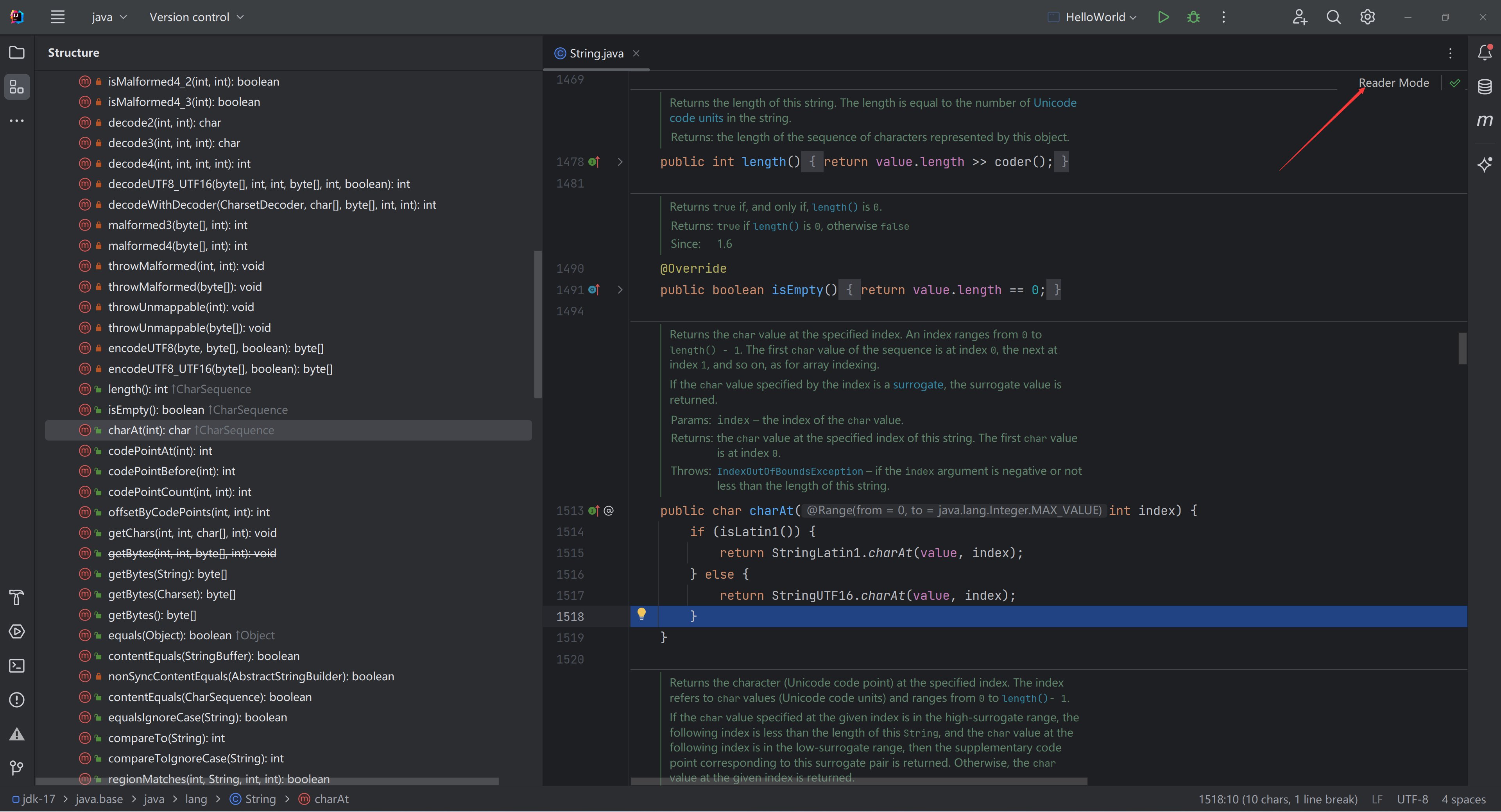Image resolution: width=1501 pixels, height=812 pixels.
Task: Select equals(Object): boolean in Structure
Action: [x=288, y=635]
